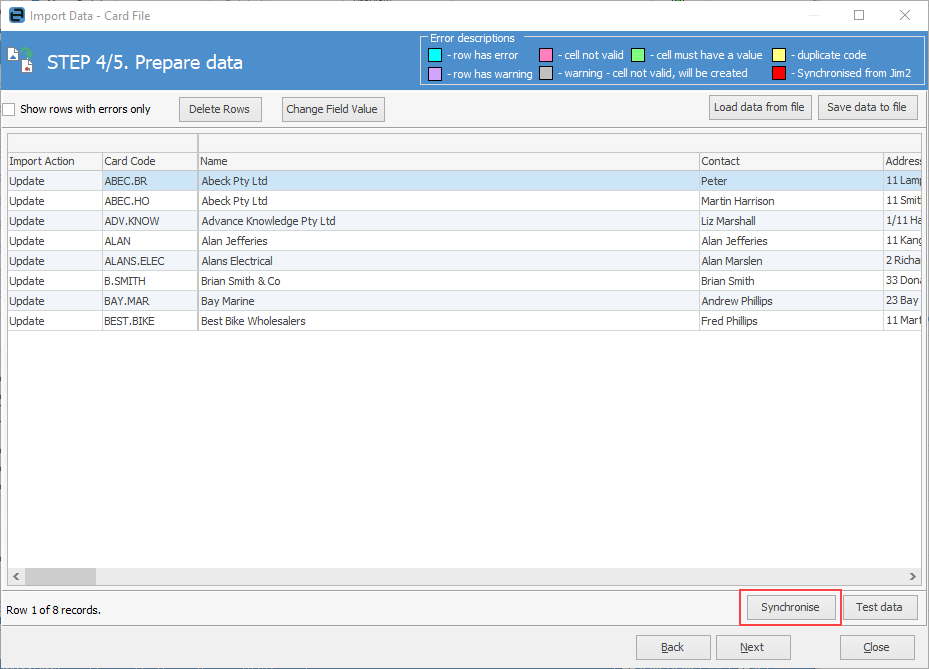Go Back to previous step
This screenshot has width=929, height=669.
pos(673,647)
